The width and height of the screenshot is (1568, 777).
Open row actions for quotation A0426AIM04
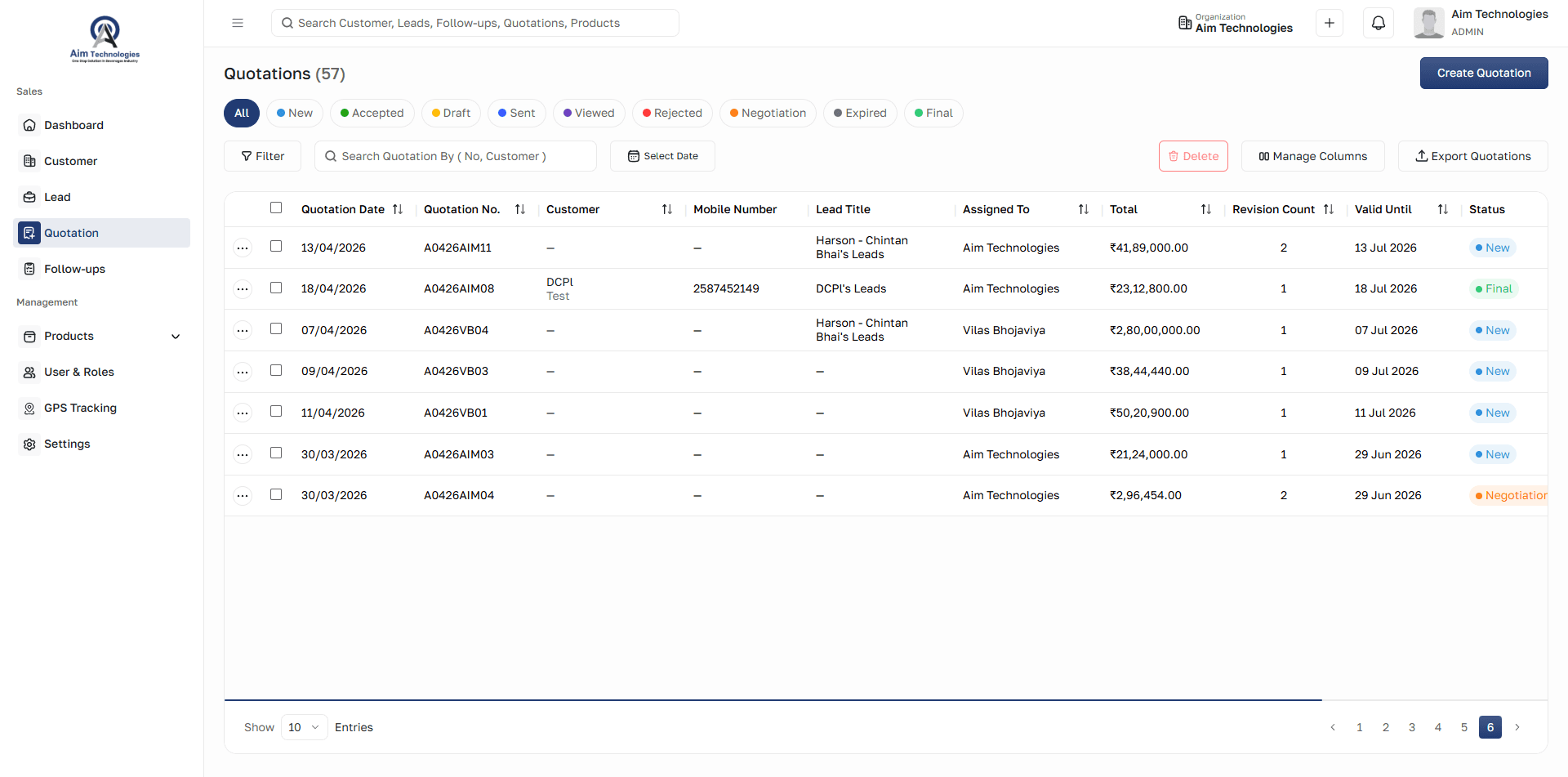243,495
